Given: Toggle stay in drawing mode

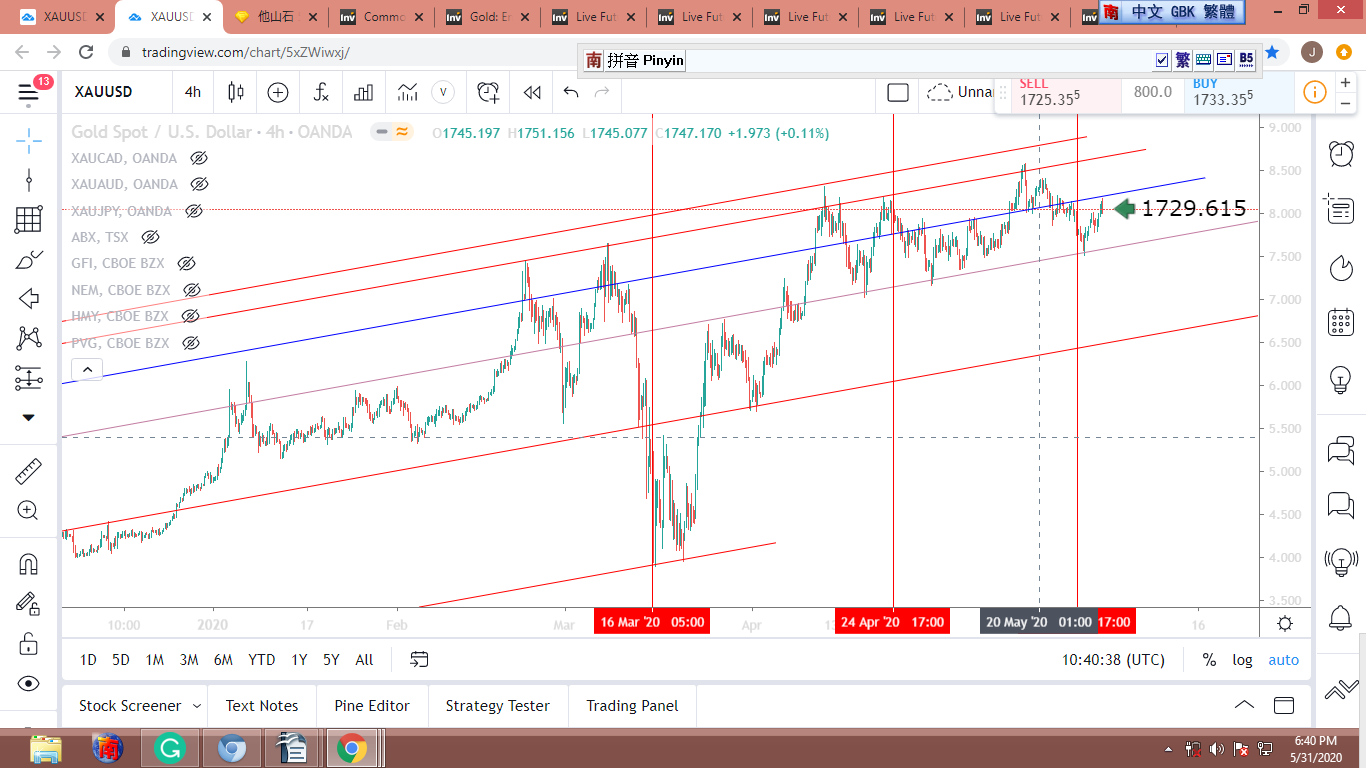Looking at the screenshot, I should [28, 603].
